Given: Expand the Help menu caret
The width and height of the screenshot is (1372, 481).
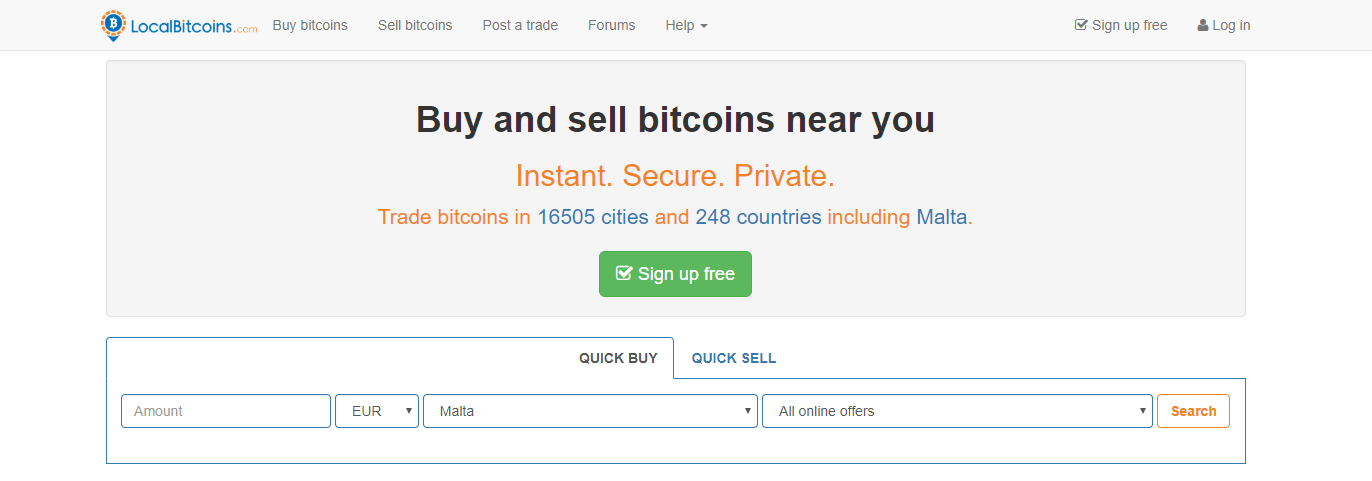Looking at the screenshot, I should click(704, 26).
